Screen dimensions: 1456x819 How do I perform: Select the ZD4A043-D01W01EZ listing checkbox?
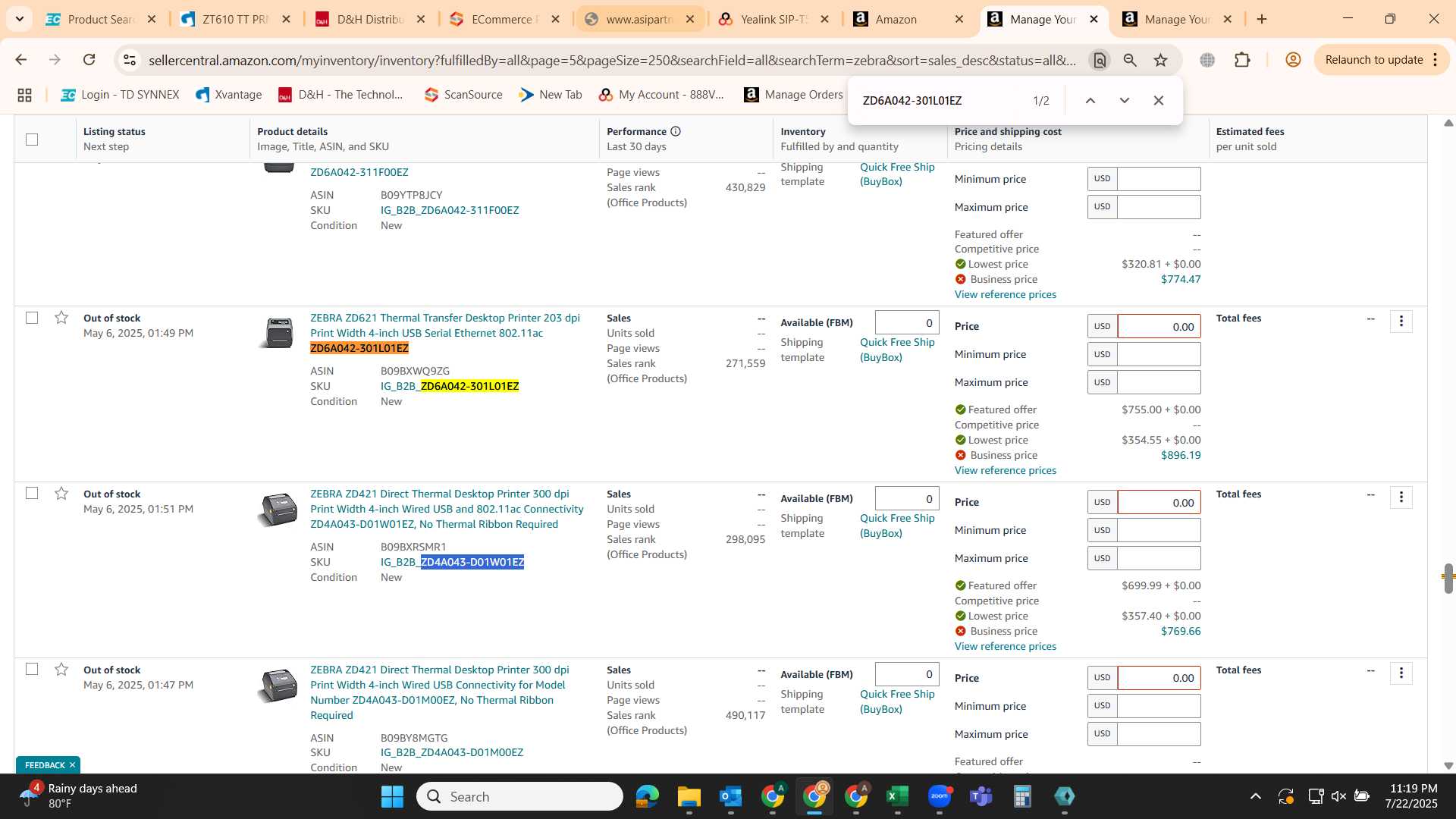pos(32,494)
